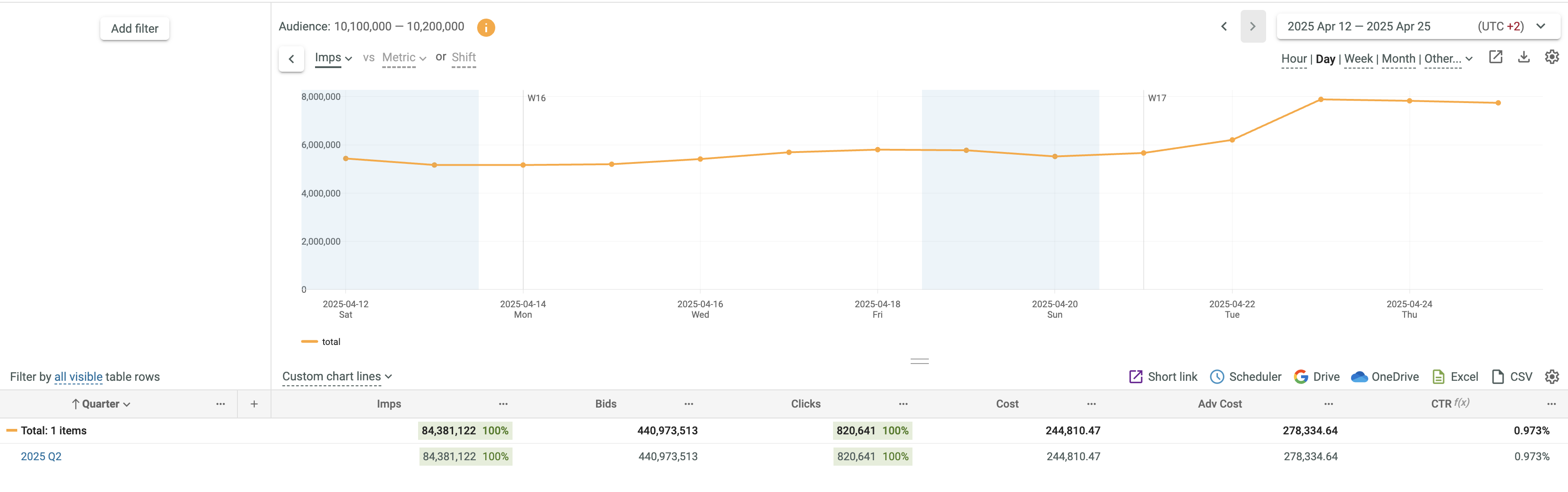
Task: Switch chart granularity to Hour
Action: tap(1293, 59)
